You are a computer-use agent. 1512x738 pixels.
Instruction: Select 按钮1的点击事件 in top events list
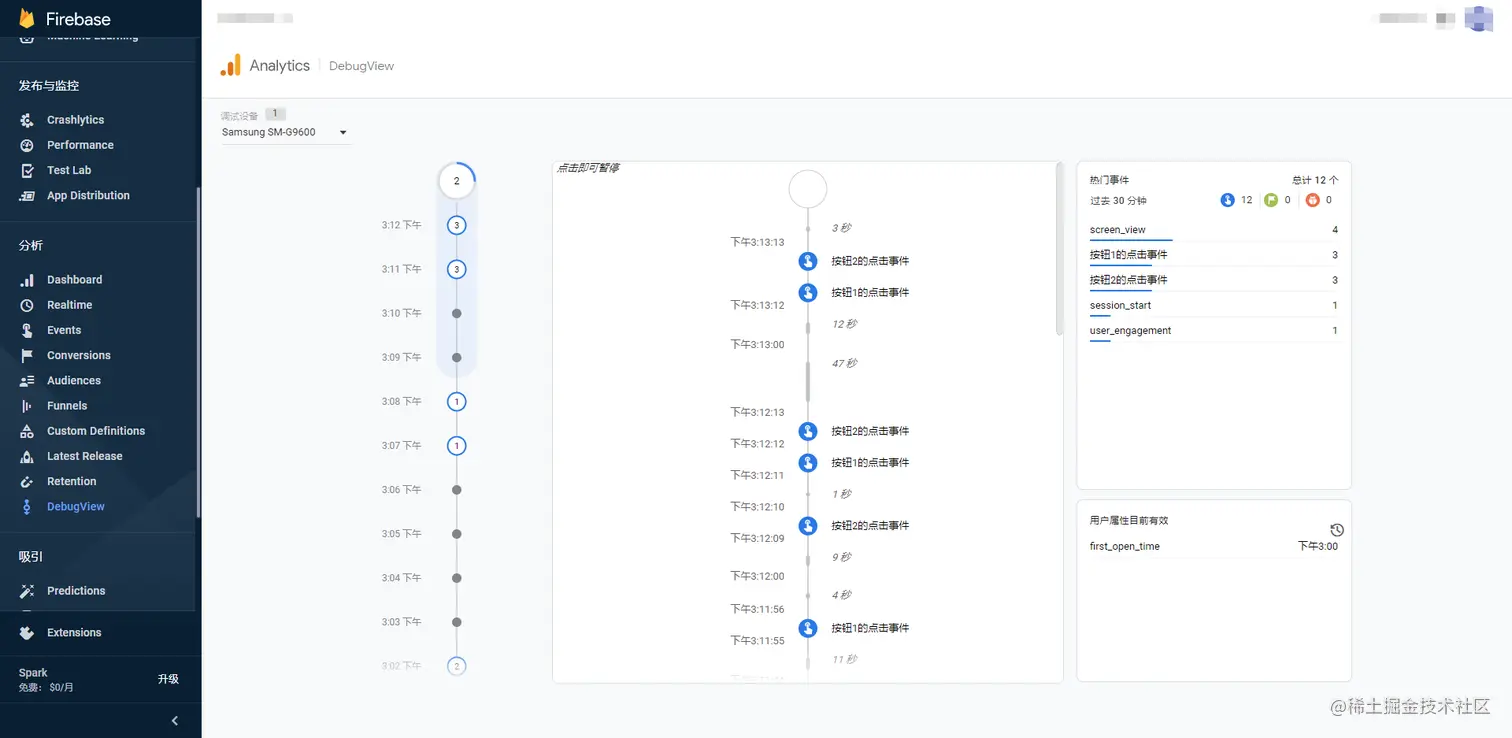click(x=1214, y=256)
